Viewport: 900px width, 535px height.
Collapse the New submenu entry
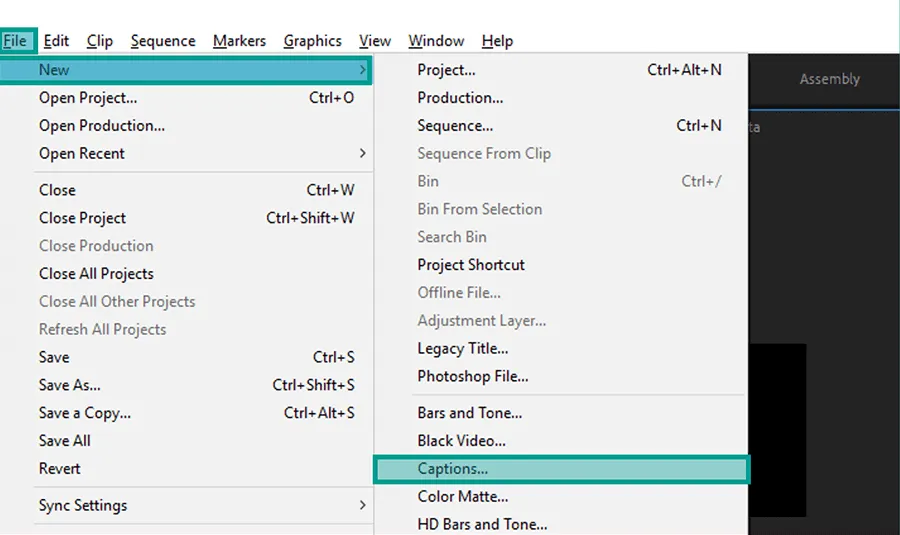[x=186, y=70]
